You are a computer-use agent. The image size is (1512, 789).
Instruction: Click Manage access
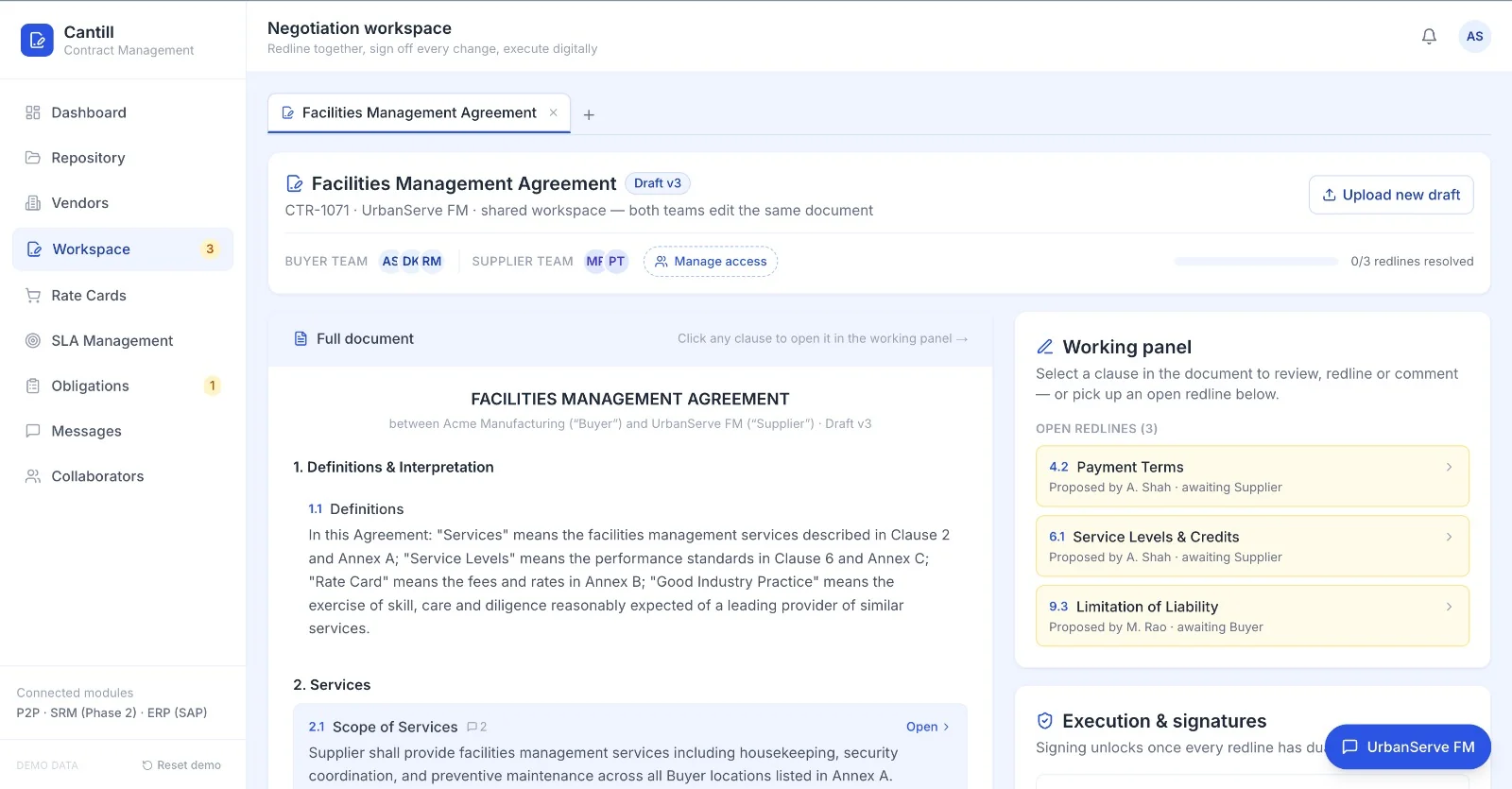(x=711, y=262)
